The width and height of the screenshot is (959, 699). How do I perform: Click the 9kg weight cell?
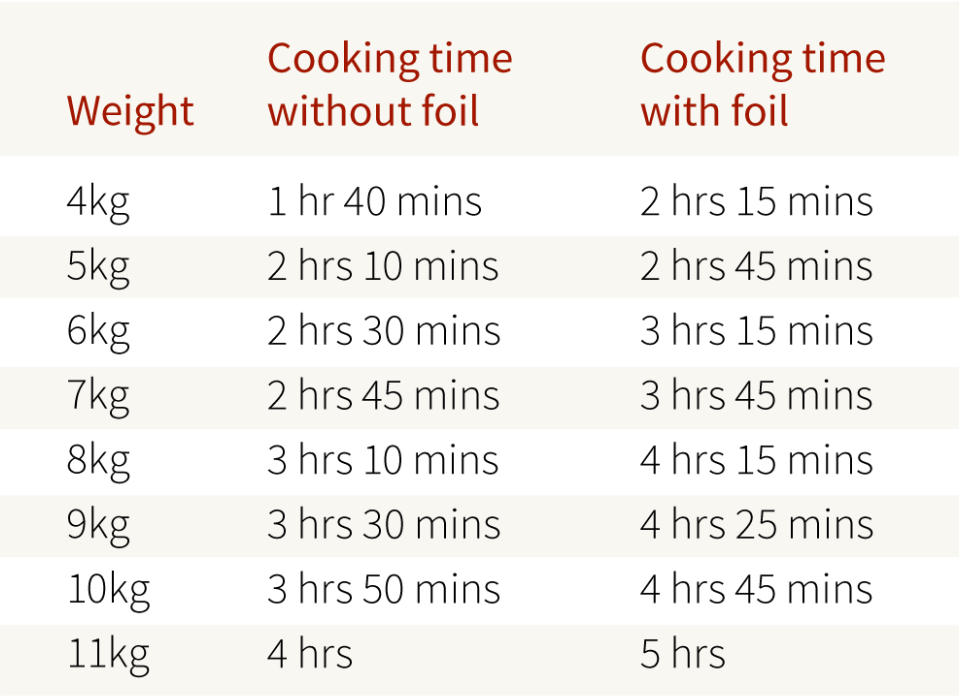(98, 525)
